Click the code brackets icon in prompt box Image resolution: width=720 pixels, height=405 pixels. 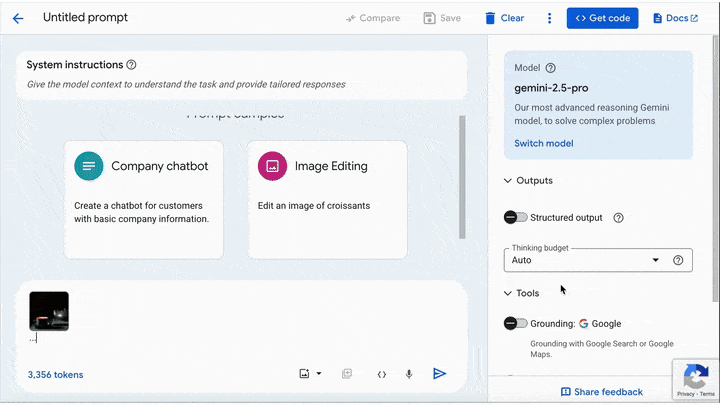pos(381,374)
